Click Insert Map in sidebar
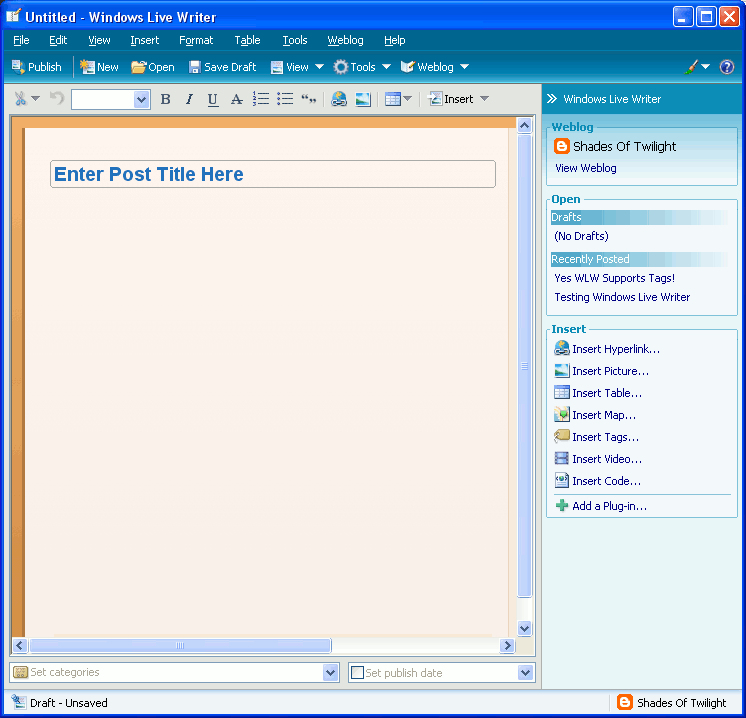This screenshot has height=718, width=746. click(x=595, y=415)
